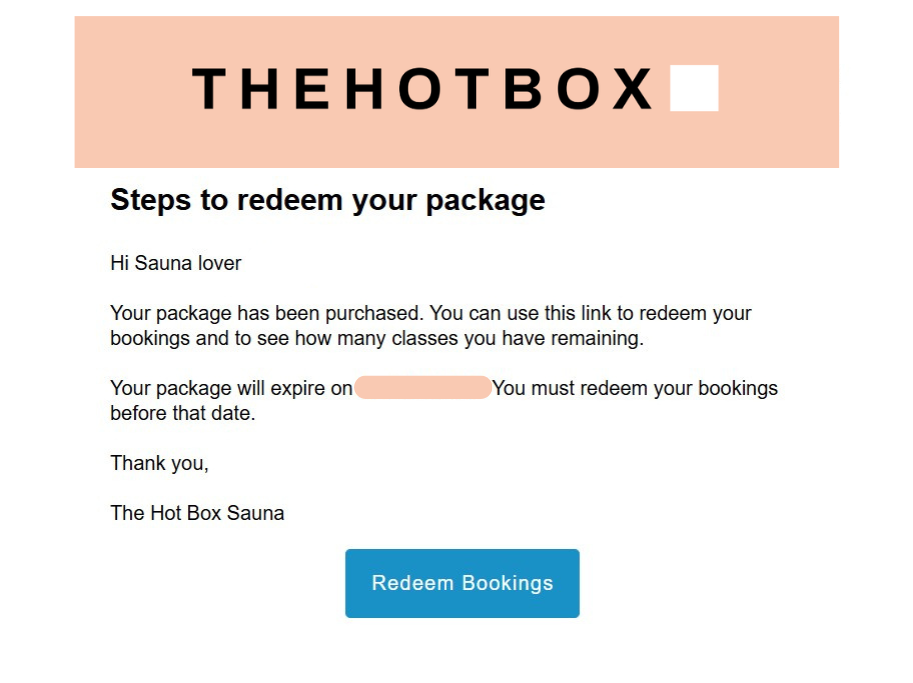Click 'You must redeem your bookings' text
Screen dimensions: 913x683
[634, 388]
